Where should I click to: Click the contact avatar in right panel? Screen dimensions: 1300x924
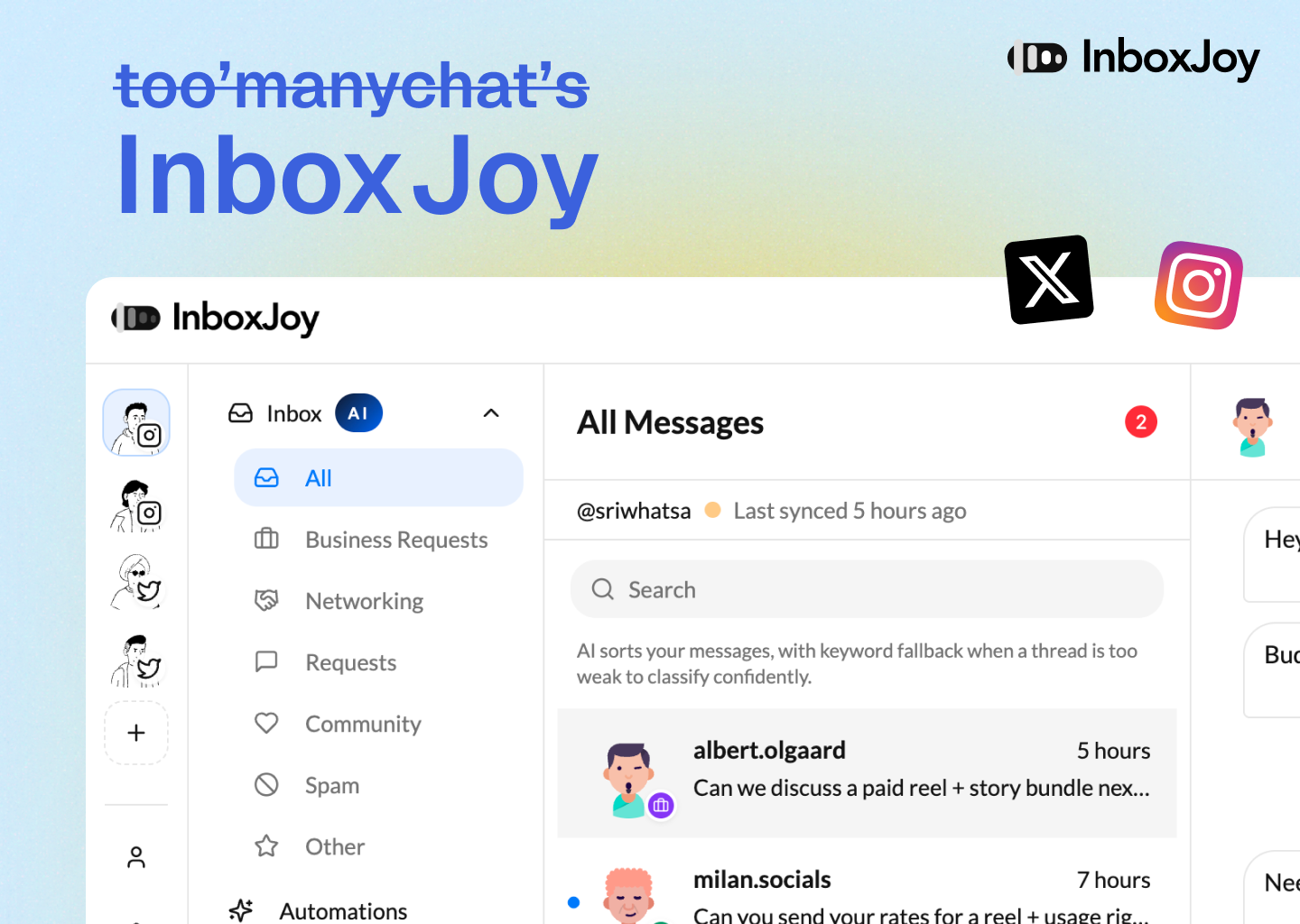point(1252,426)
